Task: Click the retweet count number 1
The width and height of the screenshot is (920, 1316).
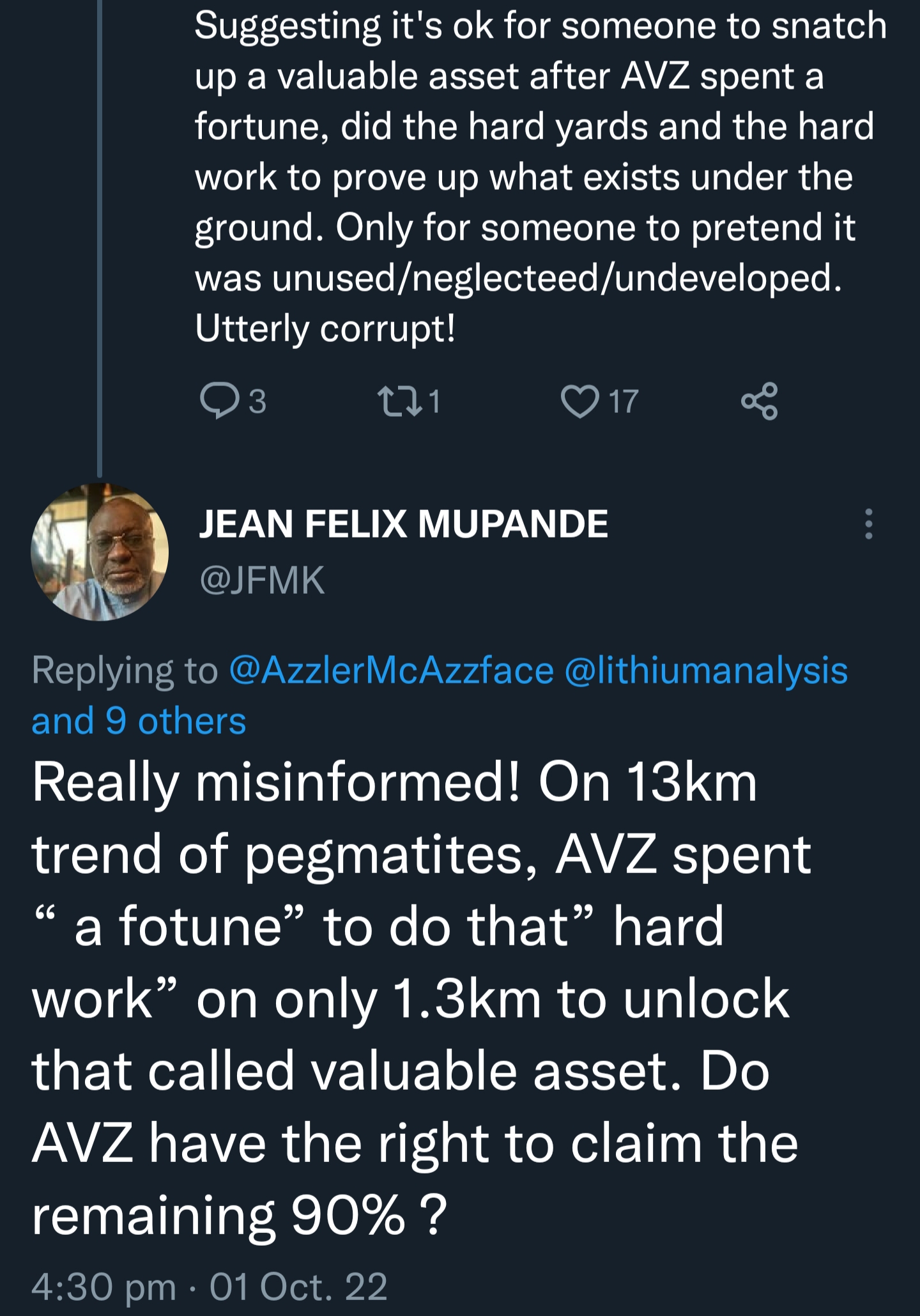Action: coord(434,401)
